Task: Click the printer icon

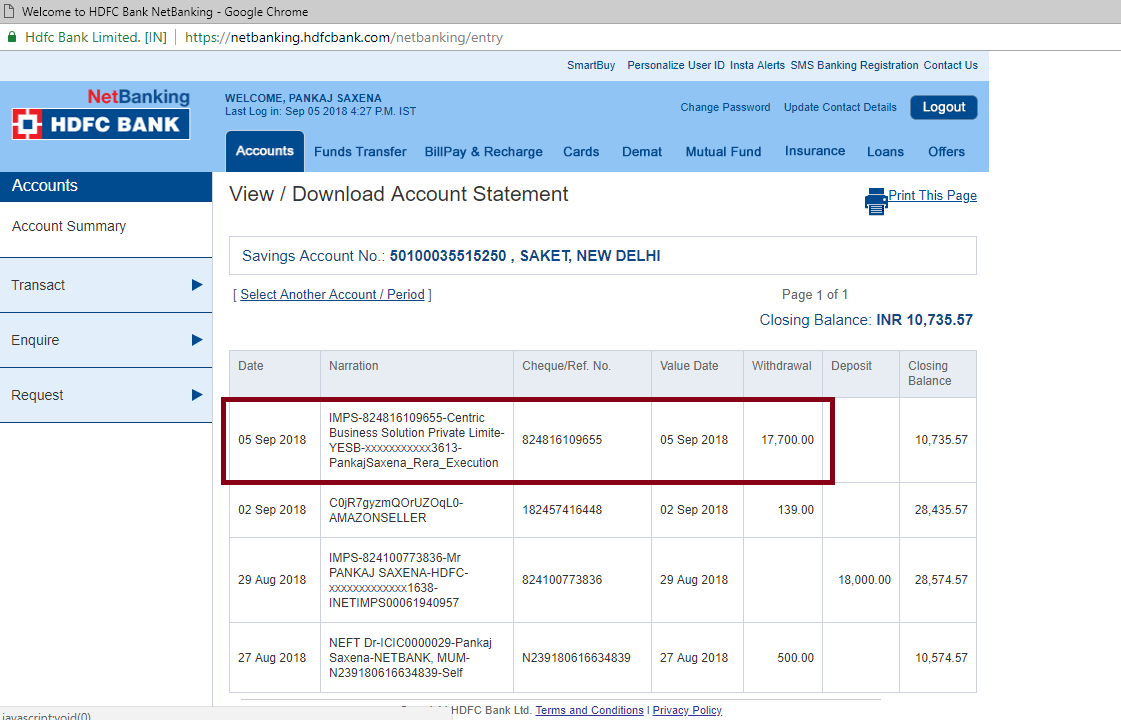Action: tap(876, 201)
